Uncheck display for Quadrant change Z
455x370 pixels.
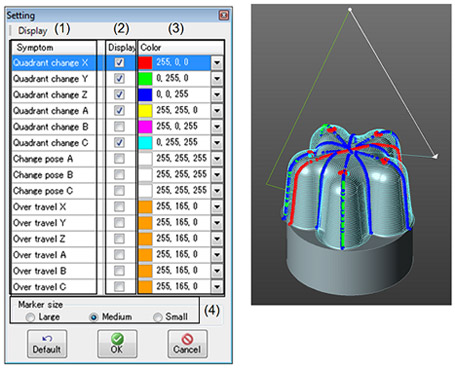coord(119,94)
